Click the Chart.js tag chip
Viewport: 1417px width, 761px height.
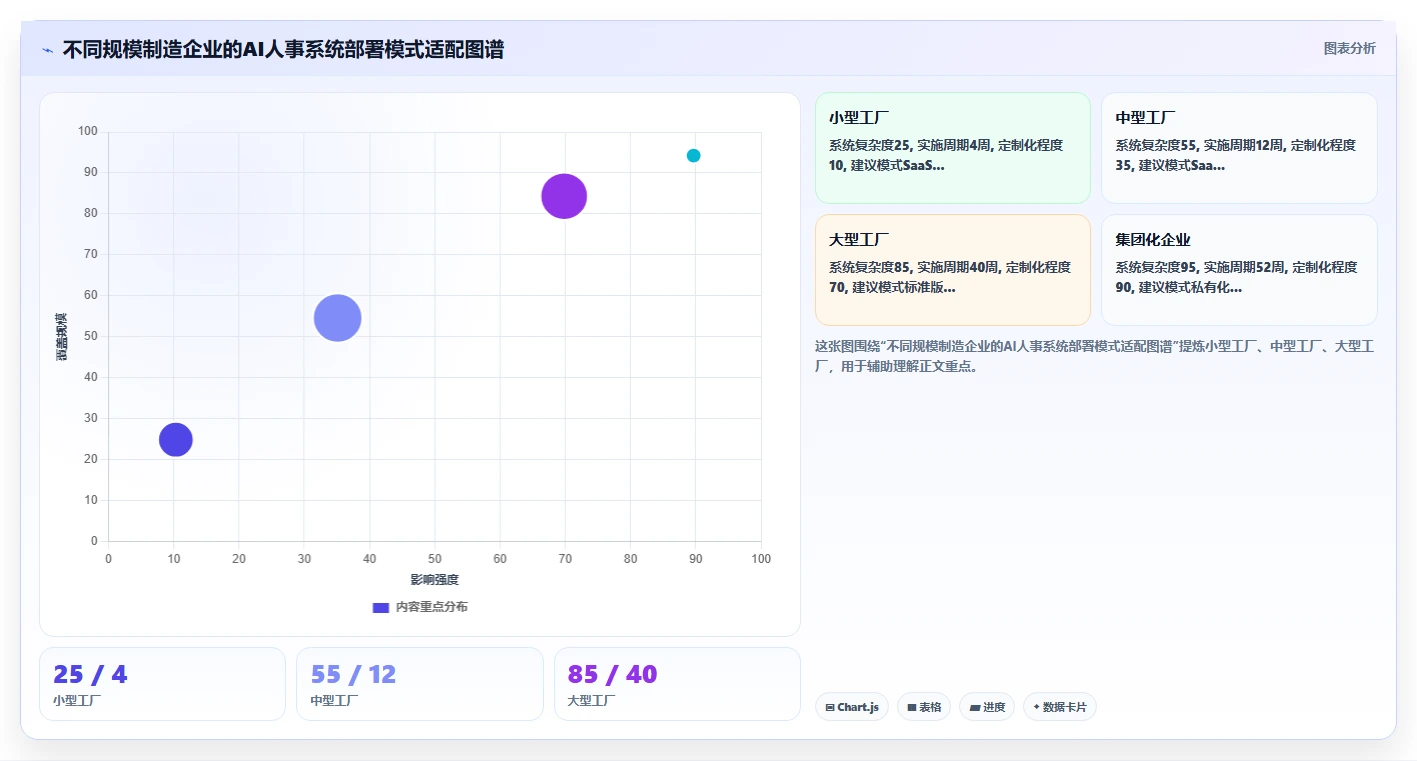click(x=852, y=707)
